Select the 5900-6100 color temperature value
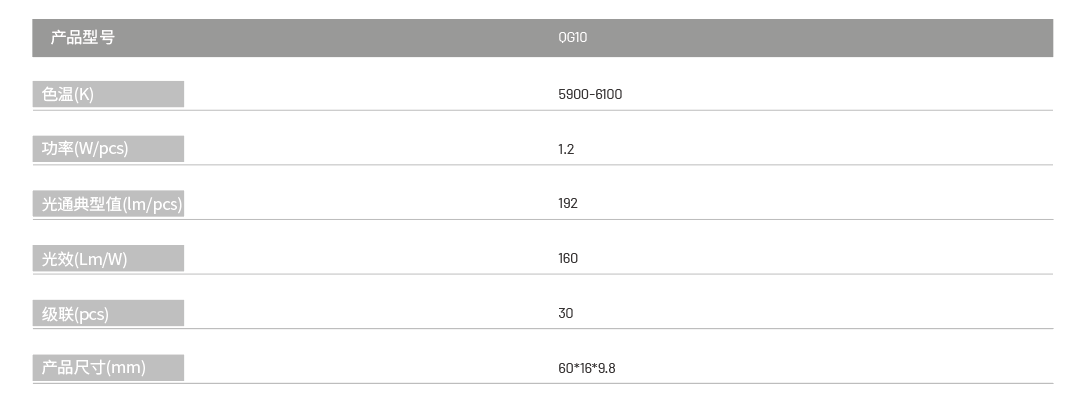This screenshot has height=396, width=1076. 590,95
